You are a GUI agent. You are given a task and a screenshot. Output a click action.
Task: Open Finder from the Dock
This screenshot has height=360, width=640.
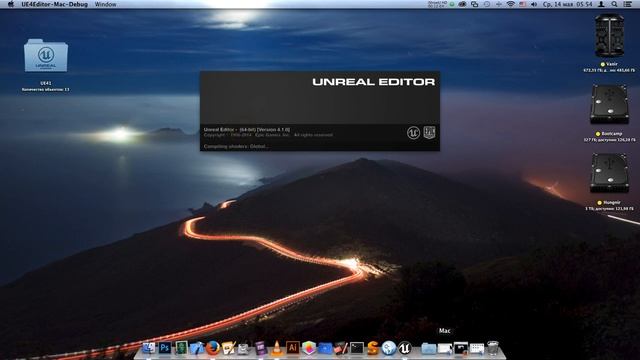149,348
